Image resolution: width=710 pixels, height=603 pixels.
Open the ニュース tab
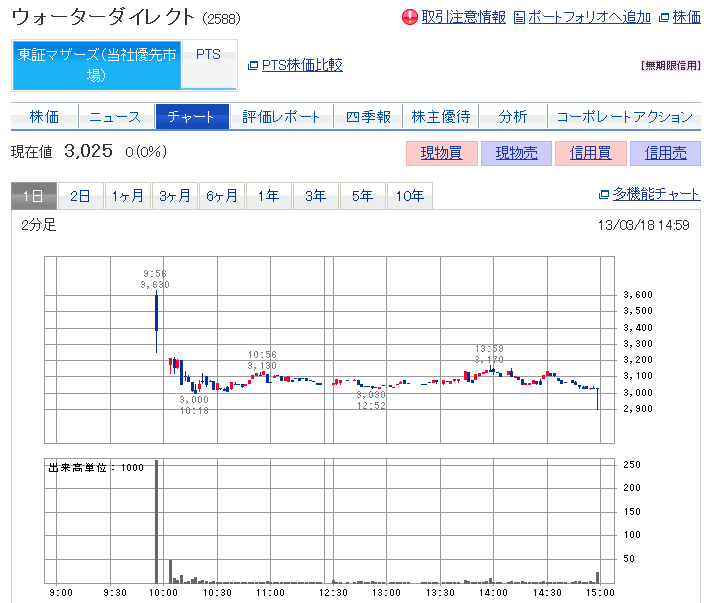[115, 117]
